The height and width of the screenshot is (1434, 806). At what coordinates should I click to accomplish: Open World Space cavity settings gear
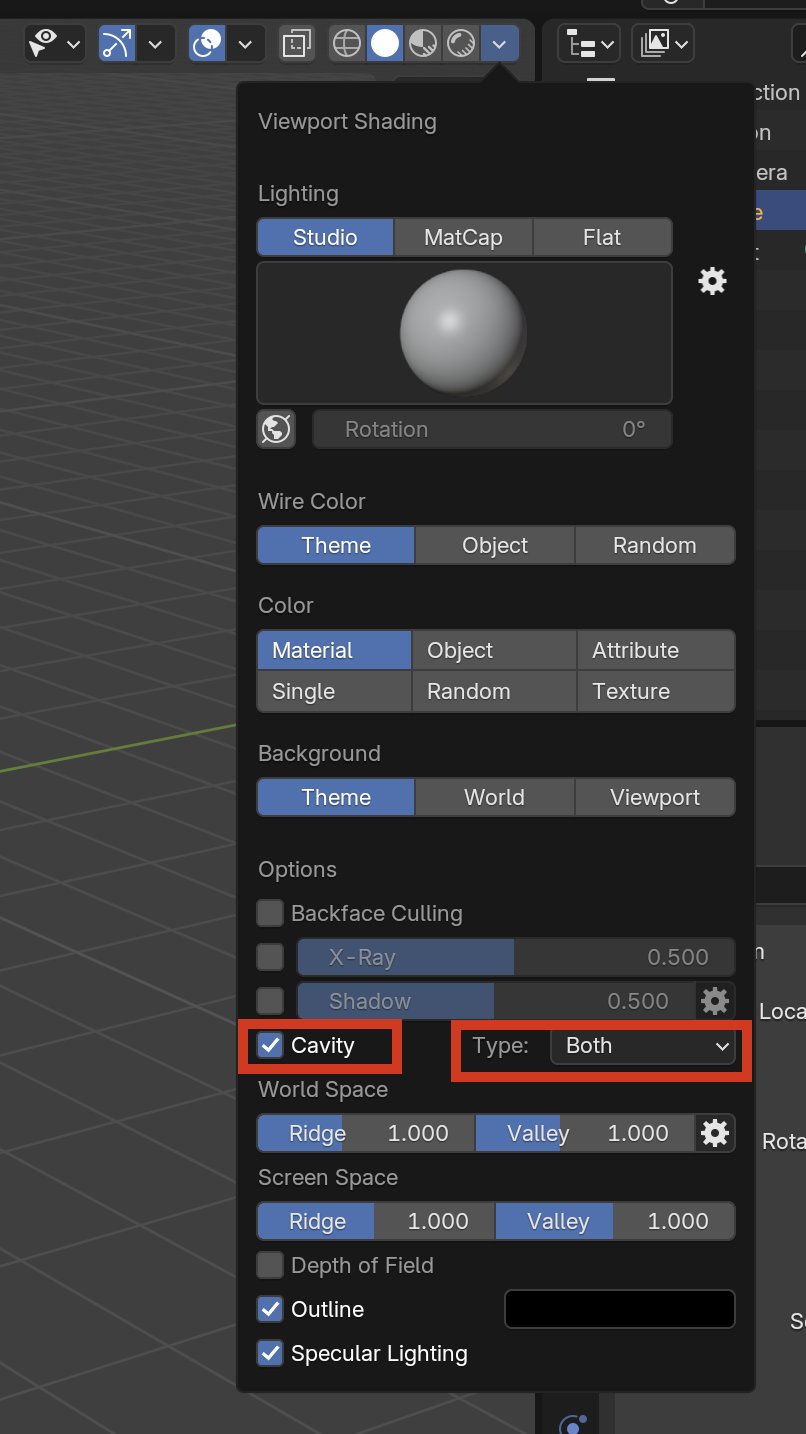(715, 1133)
